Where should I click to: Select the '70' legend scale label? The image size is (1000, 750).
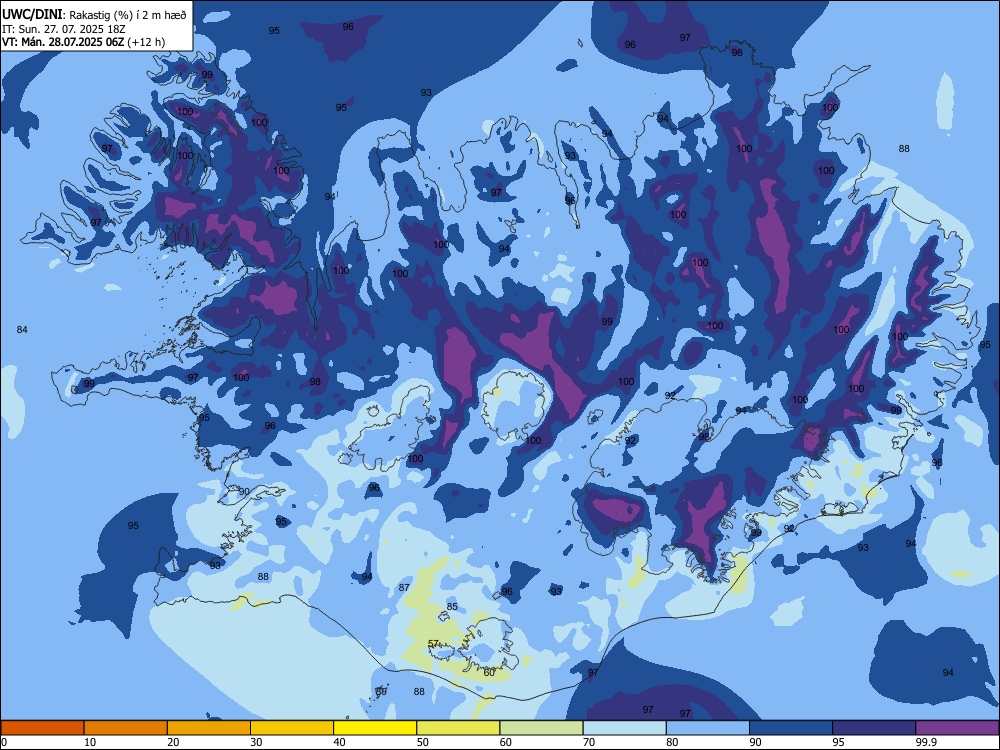point(589,742)
